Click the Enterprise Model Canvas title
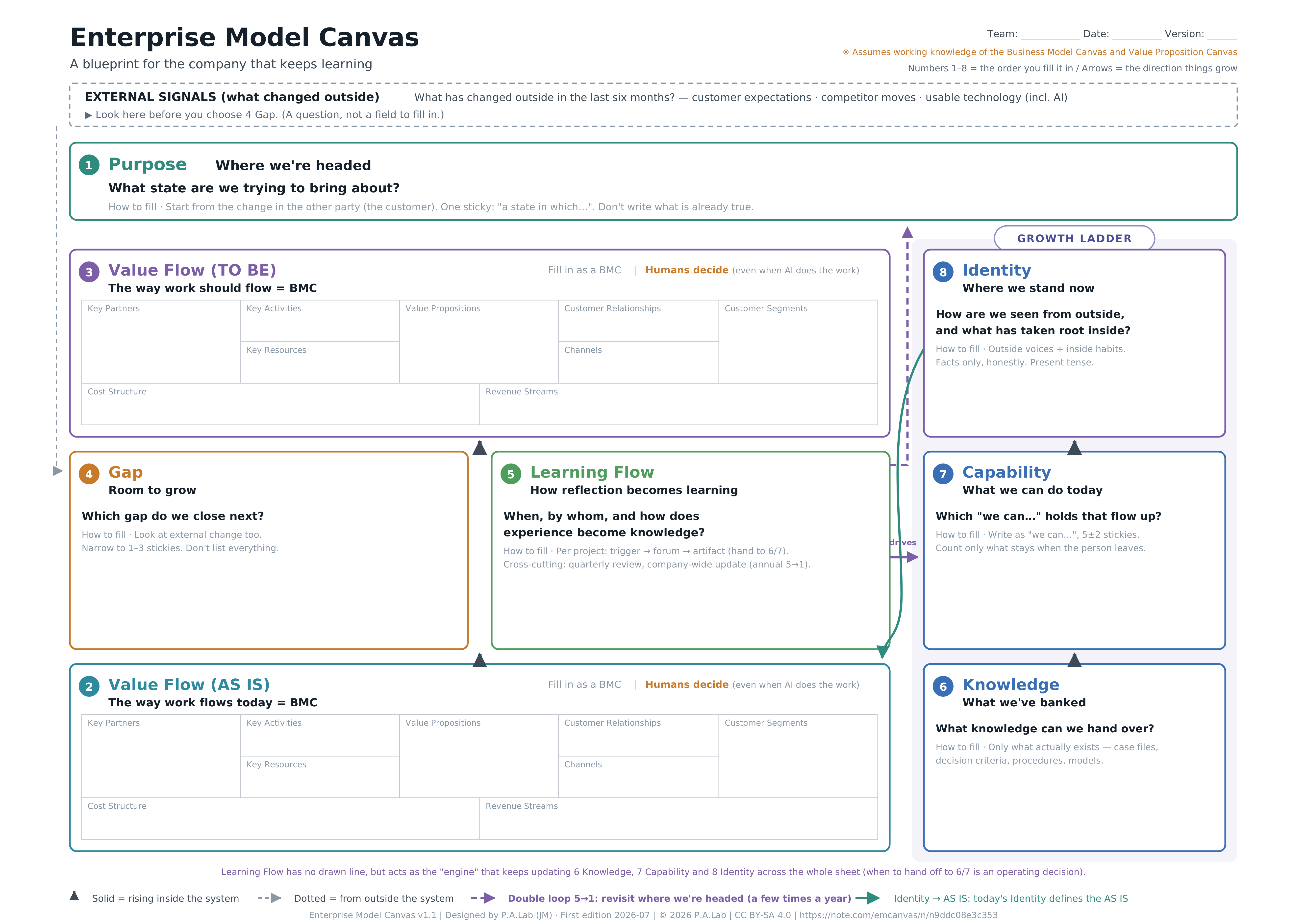 point(244,38)
